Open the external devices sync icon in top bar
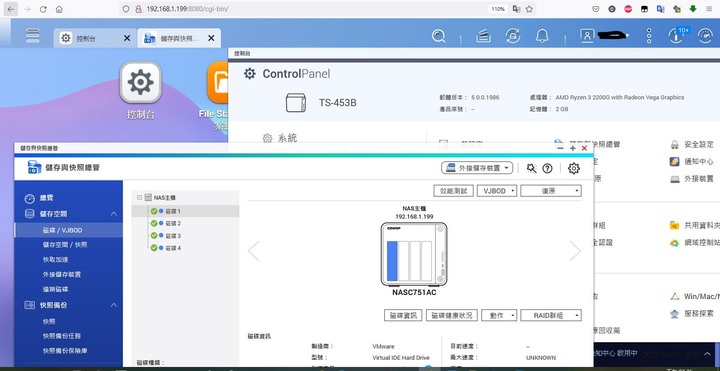 click(x=512, y=36)
